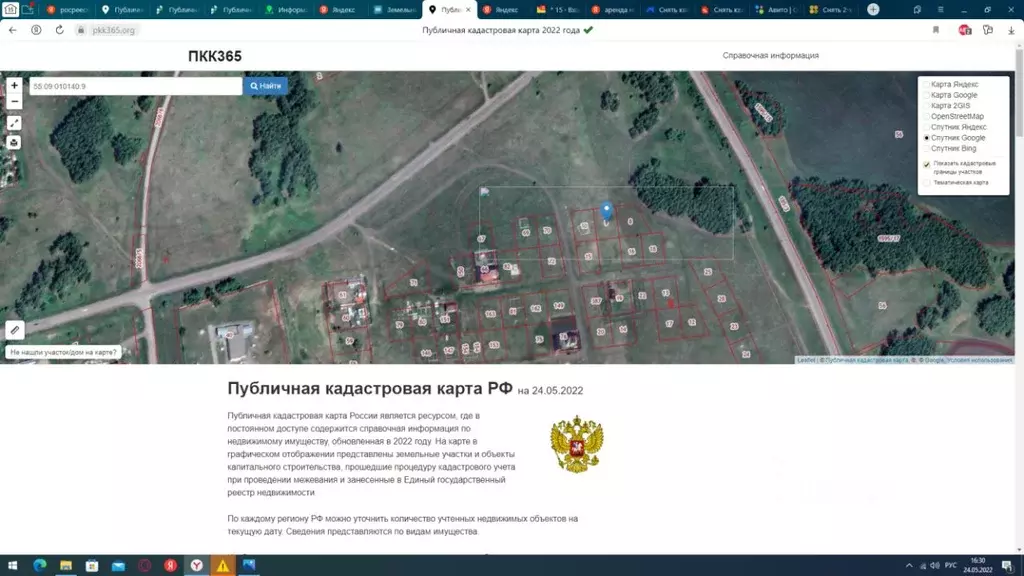The height and width of the screenshot is (576, 1024).
Task: Select Карта Яндекс map layer
Action: tap(926, 85)
